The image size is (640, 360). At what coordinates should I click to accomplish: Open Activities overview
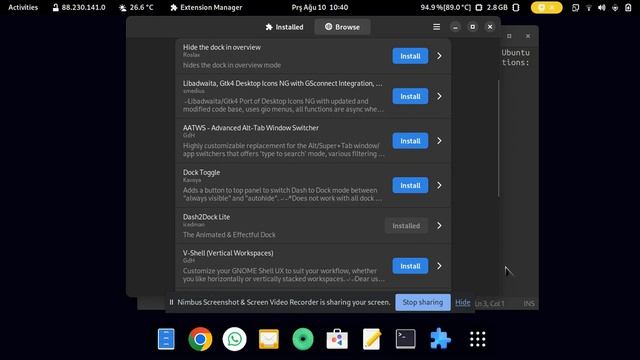pyautogui.click(x=23, y=7)
